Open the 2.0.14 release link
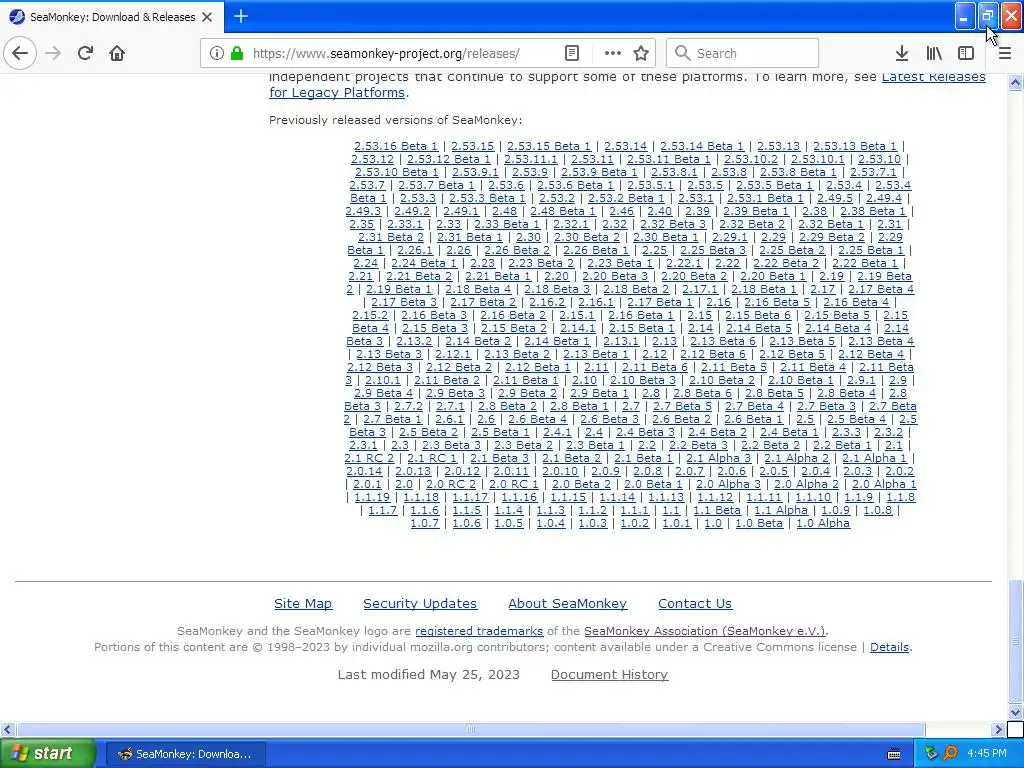Screen dimensions: 1024x768 click(364, 472)
